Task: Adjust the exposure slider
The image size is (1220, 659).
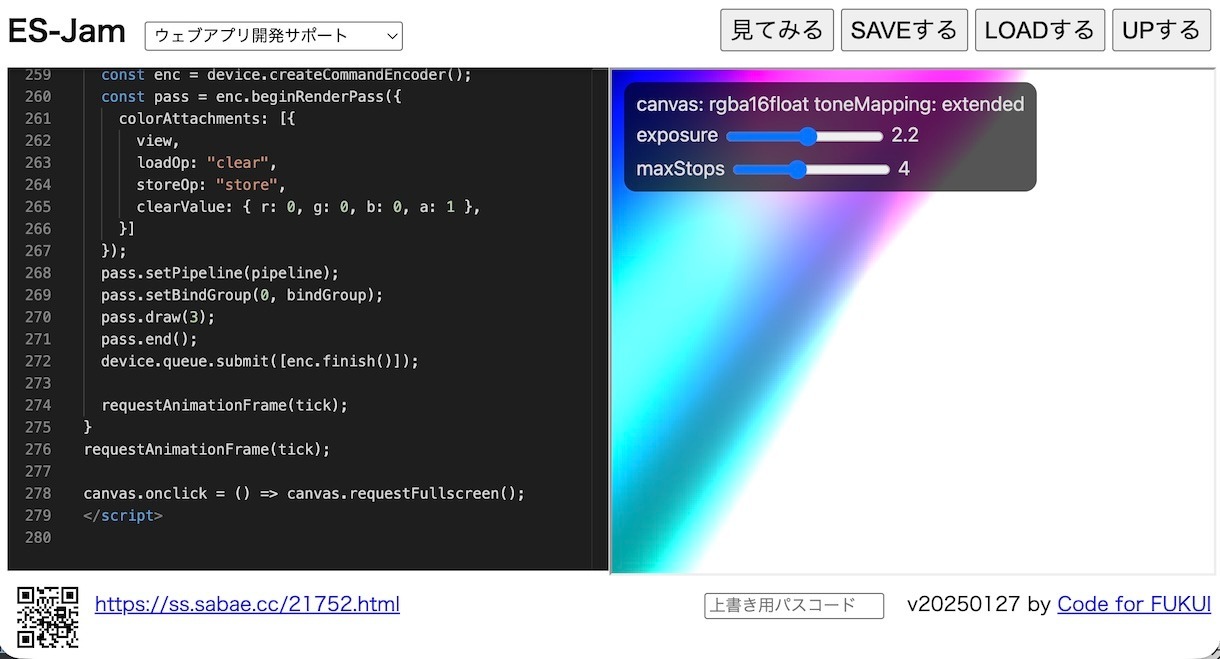Action: coord(804,136)
